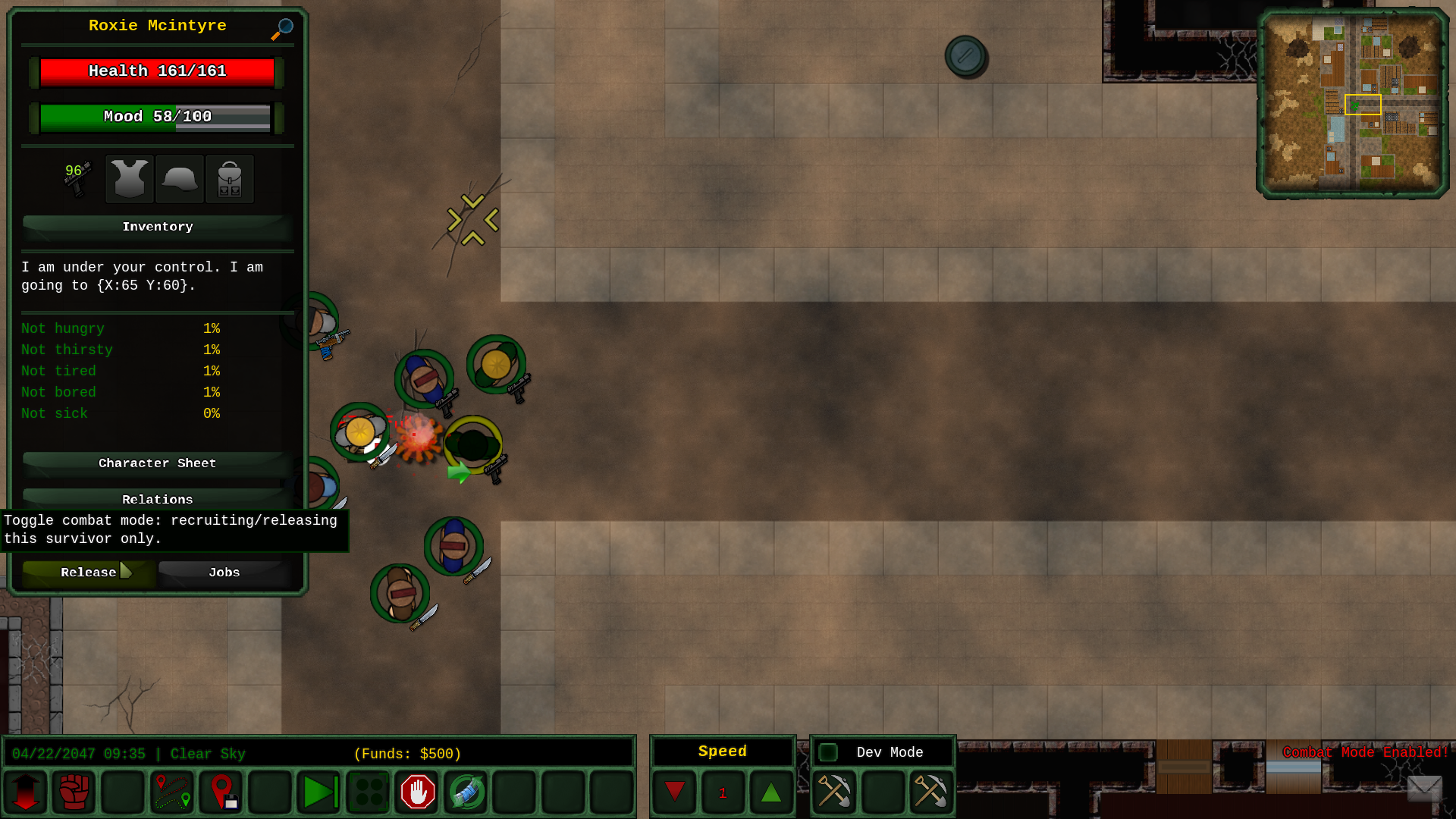Viewport: 1456px width, 819px height.
Task: Select the torso armor equipment slot
Action: click(x=127, y=178)
